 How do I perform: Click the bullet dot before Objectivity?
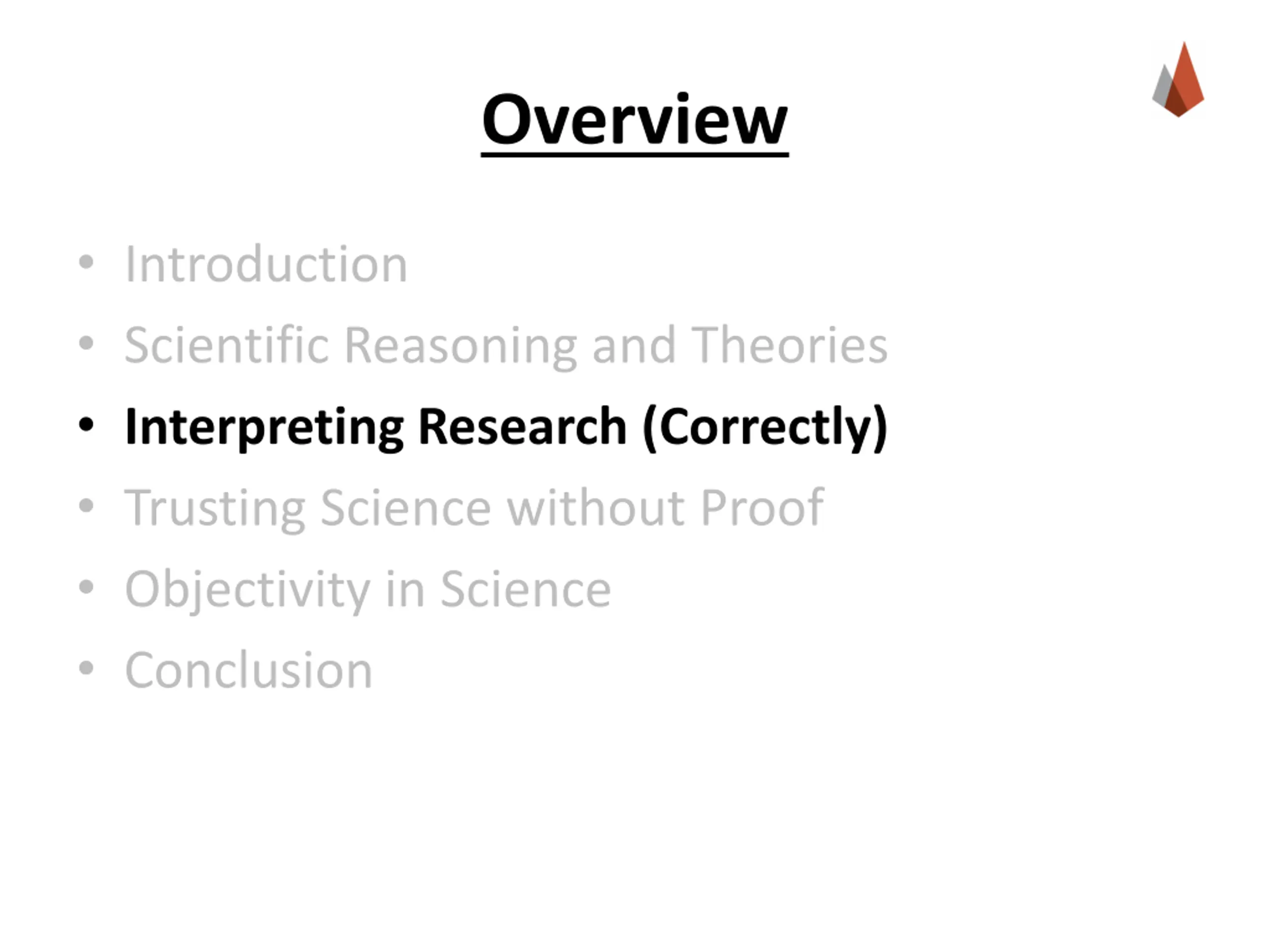(86, 587)
